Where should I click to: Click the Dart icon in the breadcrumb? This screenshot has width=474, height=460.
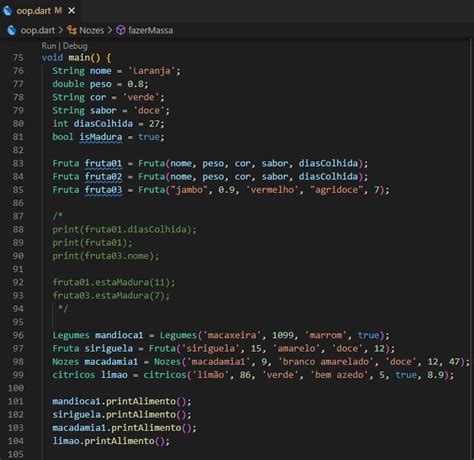(12, 30)
